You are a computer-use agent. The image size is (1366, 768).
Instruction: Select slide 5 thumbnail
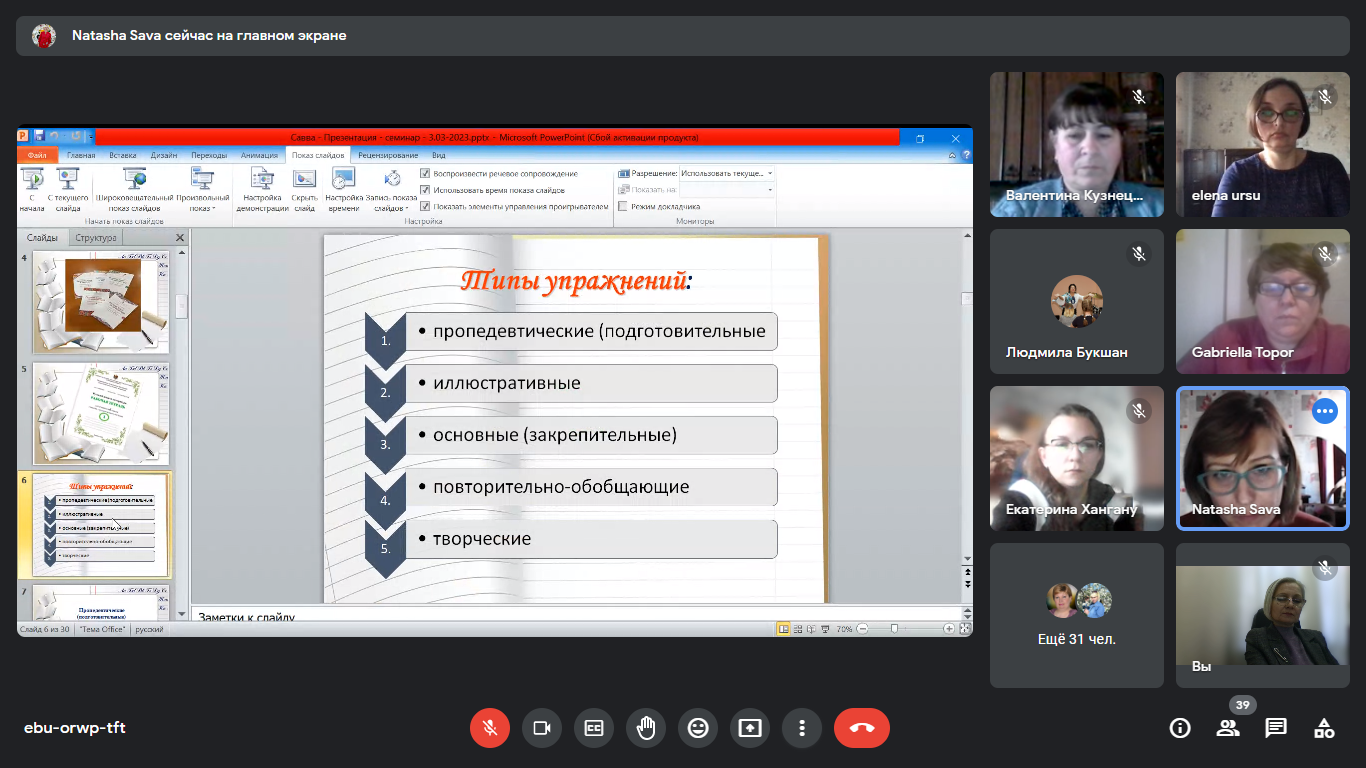(101, 413)
